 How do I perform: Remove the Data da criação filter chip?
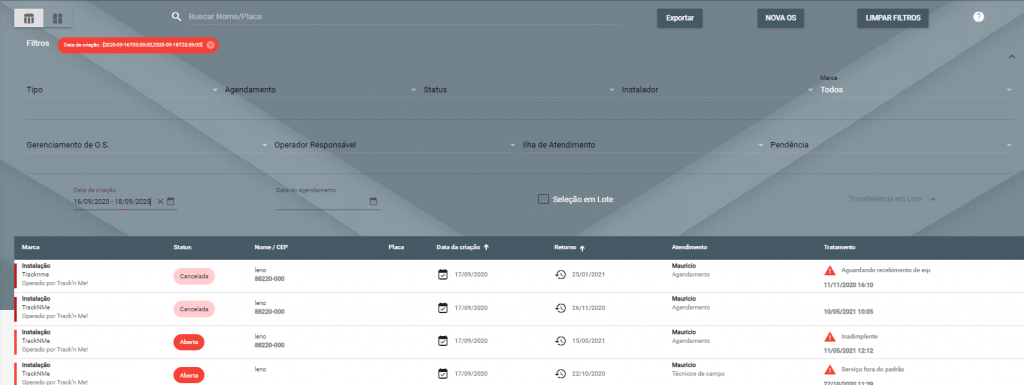coord(210,45)
